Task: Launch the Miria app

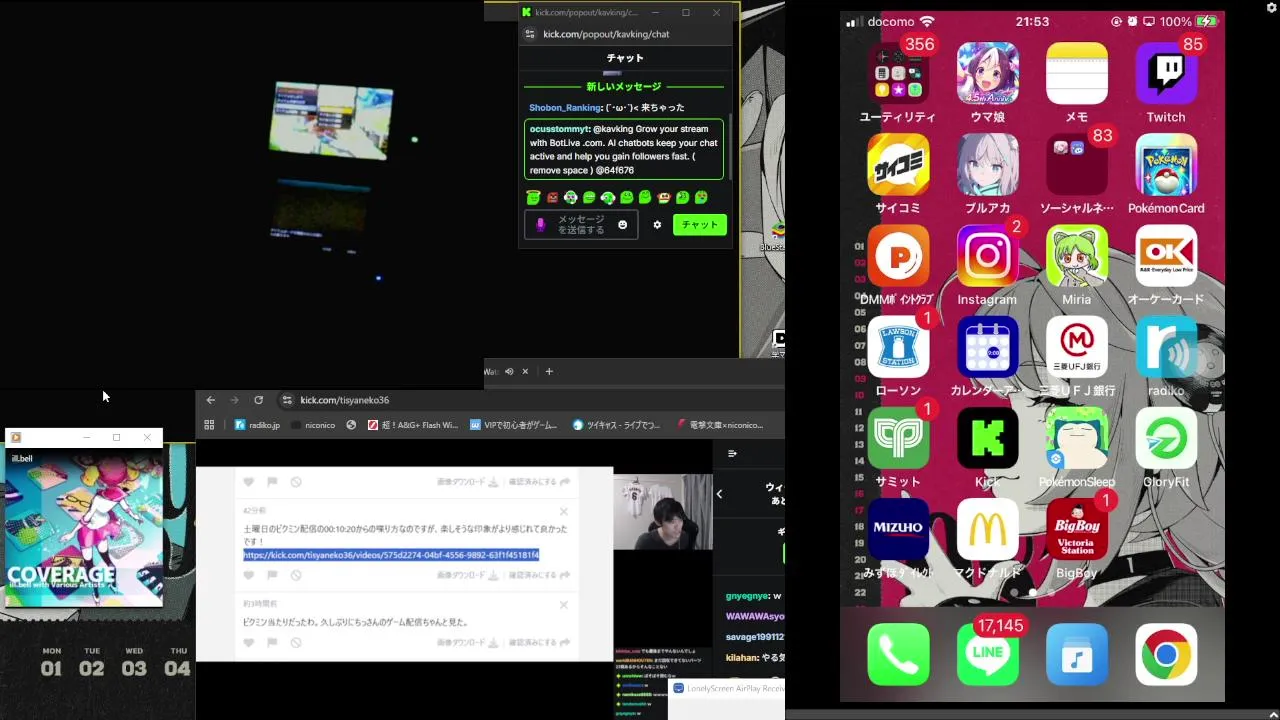Action: pos(1076,256)
